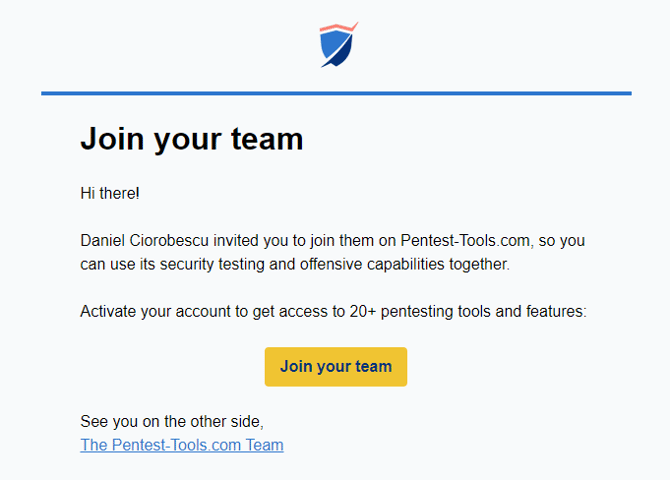Click the large Join your team heading
670x480 pixels.
coord(192,139)
